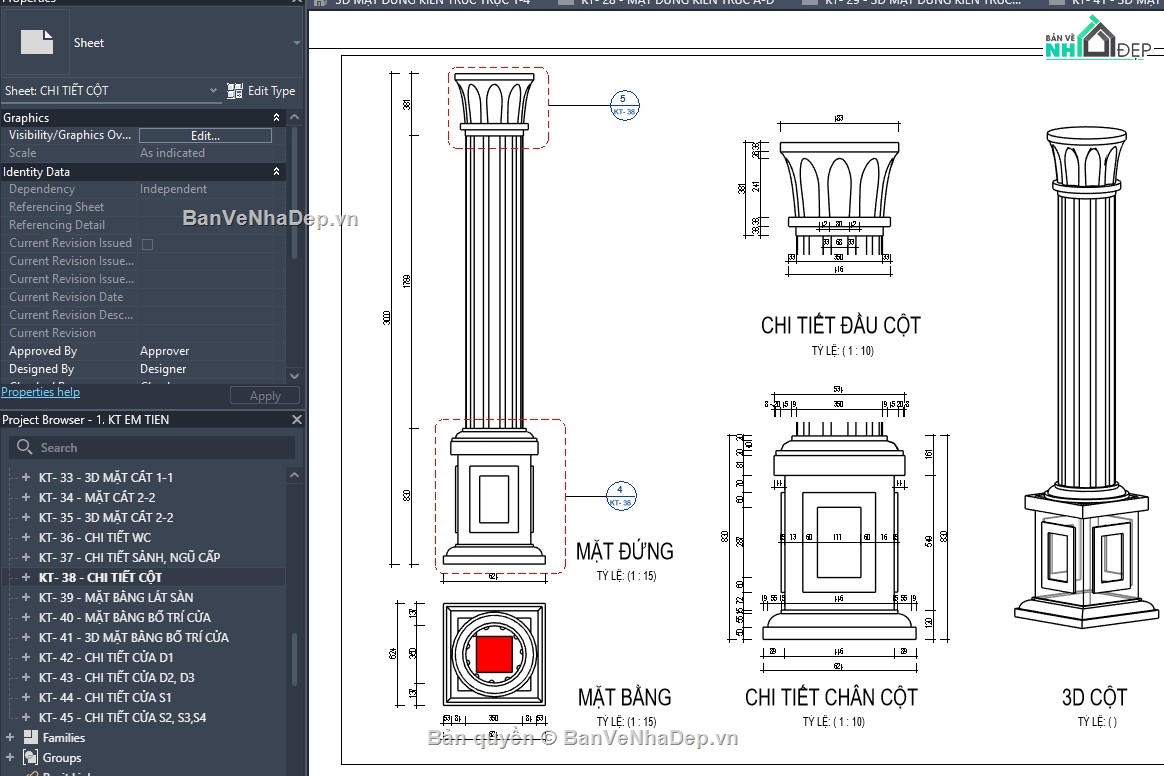Select the MẶT BẰNG view title
This screenshot has height=776, width=1164.
tap(624, 697)
